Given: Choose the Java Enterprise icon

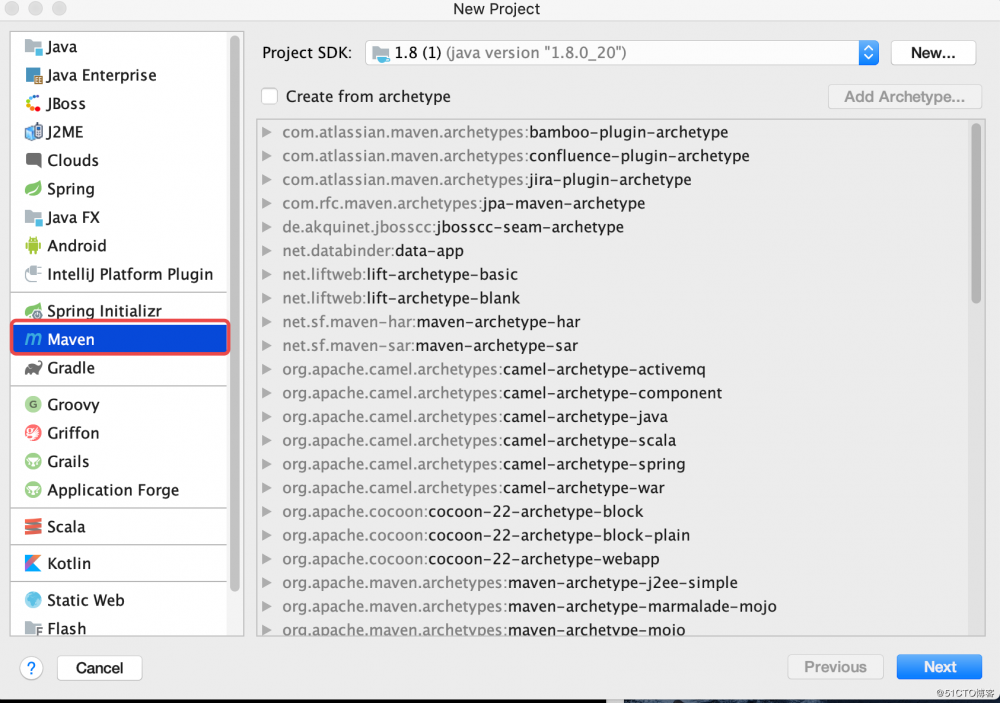Looking at the screenshot, I should 33,75.
